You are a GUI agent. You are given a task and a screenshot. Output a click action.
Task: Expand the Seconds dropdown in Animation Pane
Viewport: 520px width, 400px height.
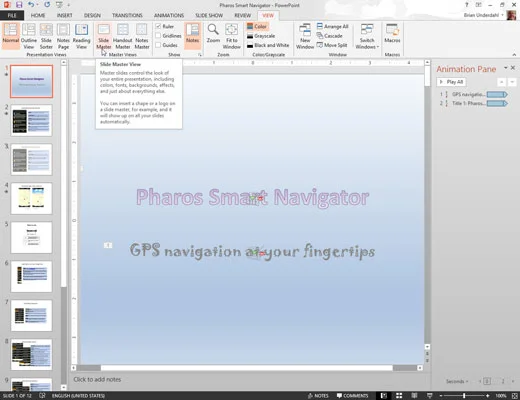point(457,381)
